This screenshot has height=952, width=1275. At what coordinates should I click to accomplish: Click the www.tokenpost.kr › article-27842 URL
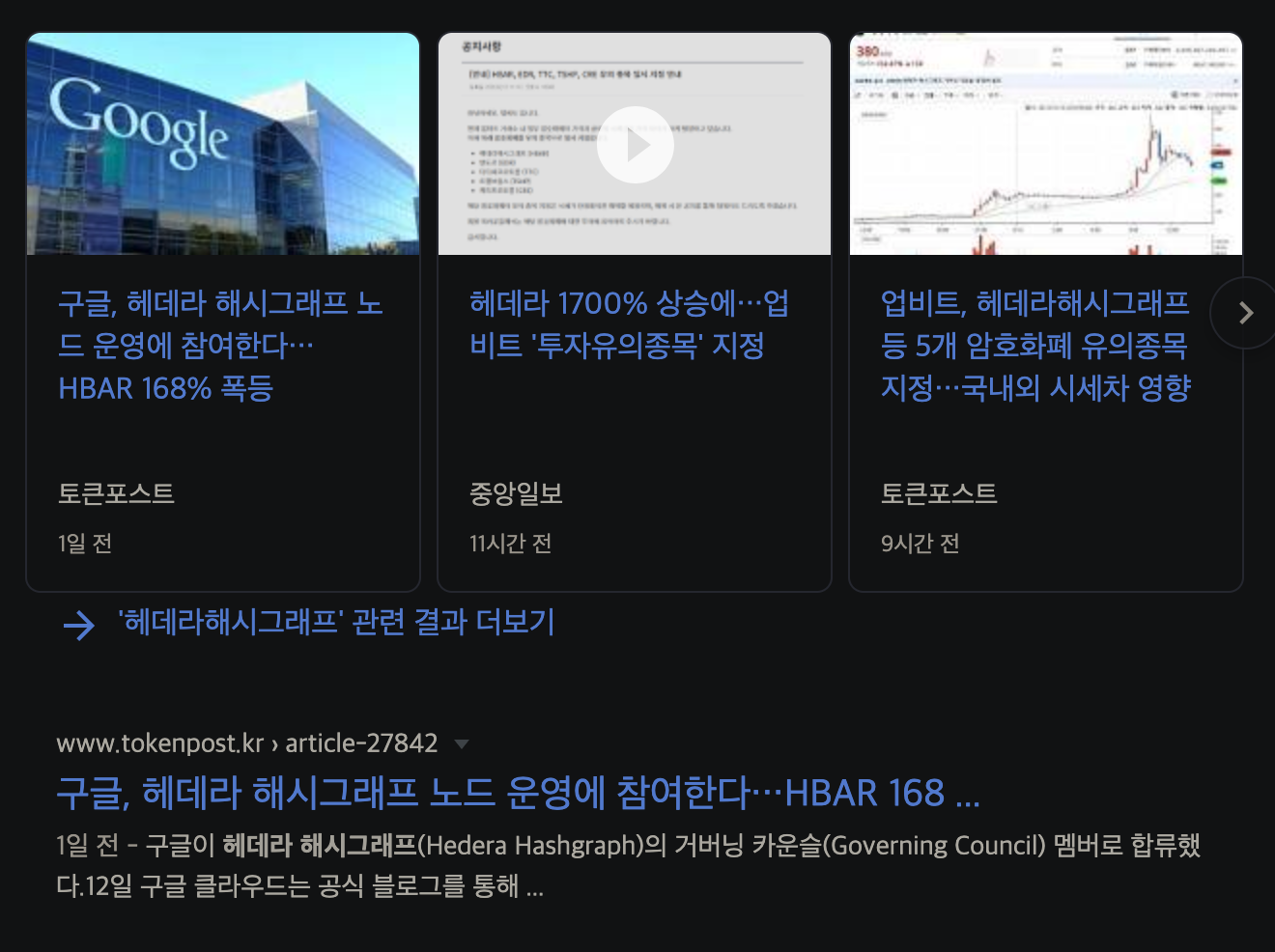(x=247, y=743)
